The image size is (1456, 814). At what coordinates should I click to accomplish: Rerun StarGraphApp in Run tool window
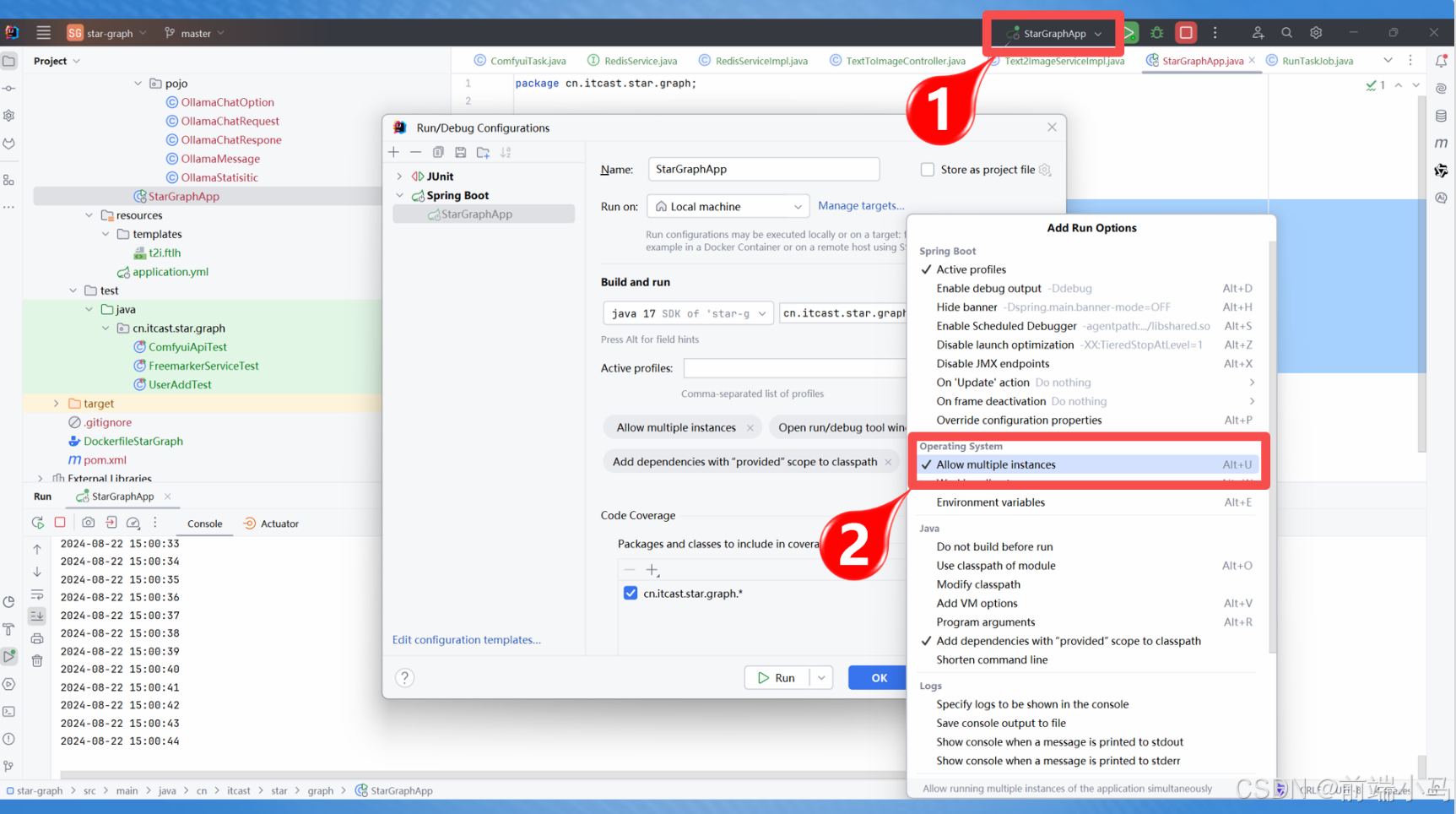[38, 523]
